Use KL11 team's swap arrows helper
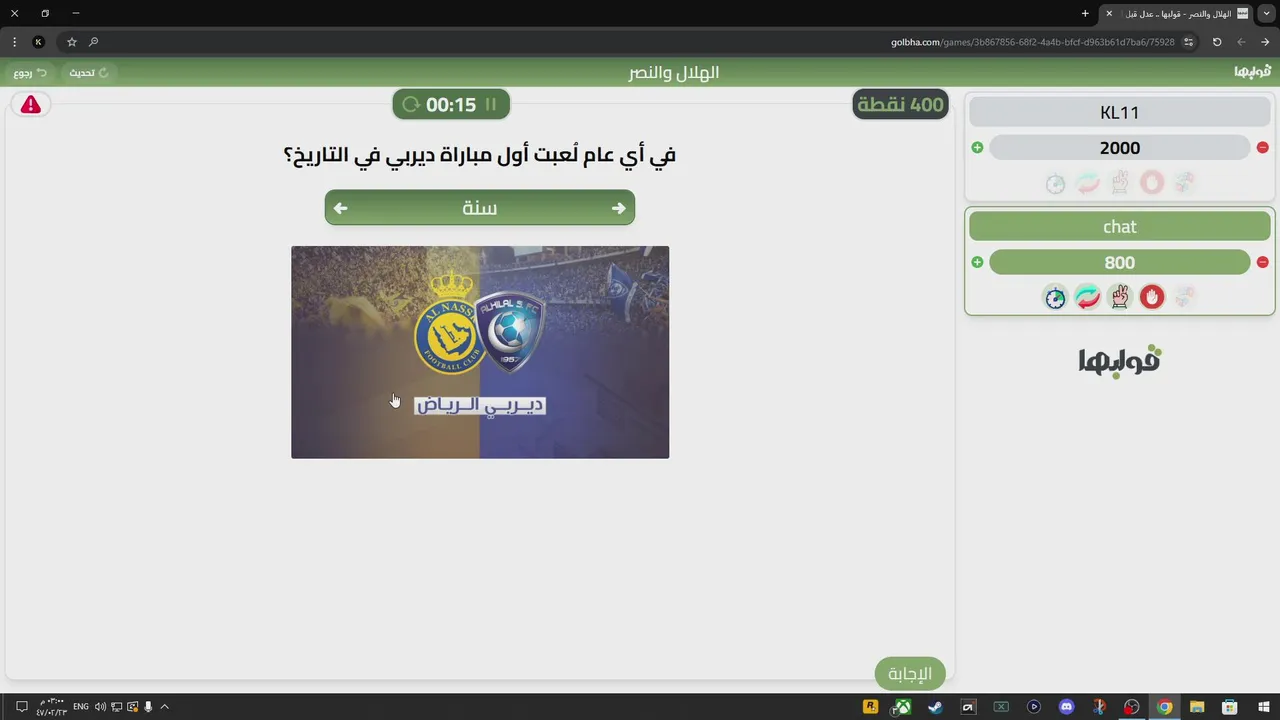The width and height of the screenshot is (1280, 720). (x=1088, y=183)
